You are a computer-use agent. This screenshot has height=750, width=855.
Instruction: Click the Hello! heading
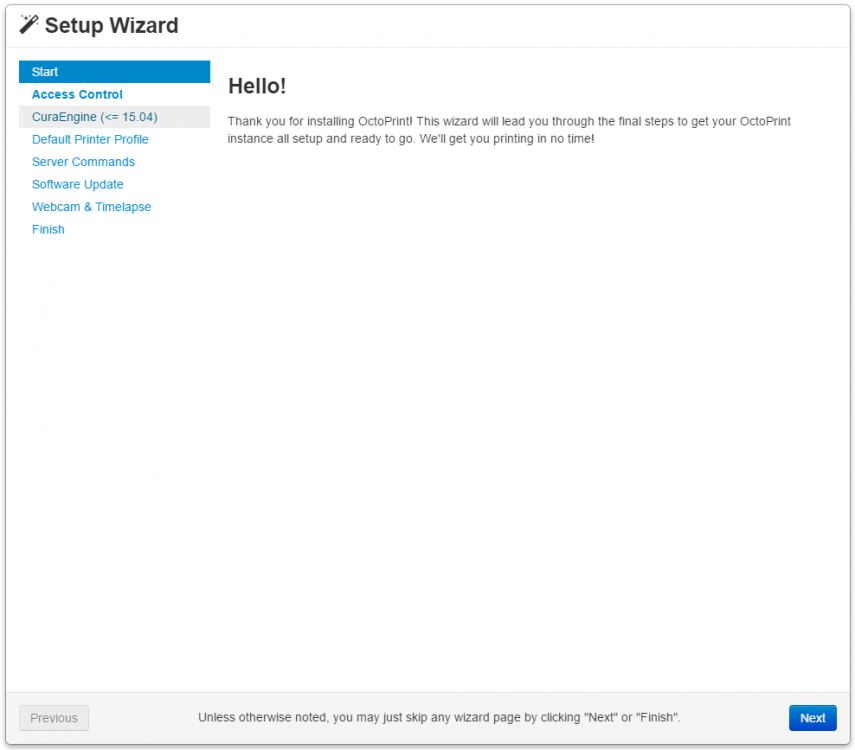(x=257, y=86)
